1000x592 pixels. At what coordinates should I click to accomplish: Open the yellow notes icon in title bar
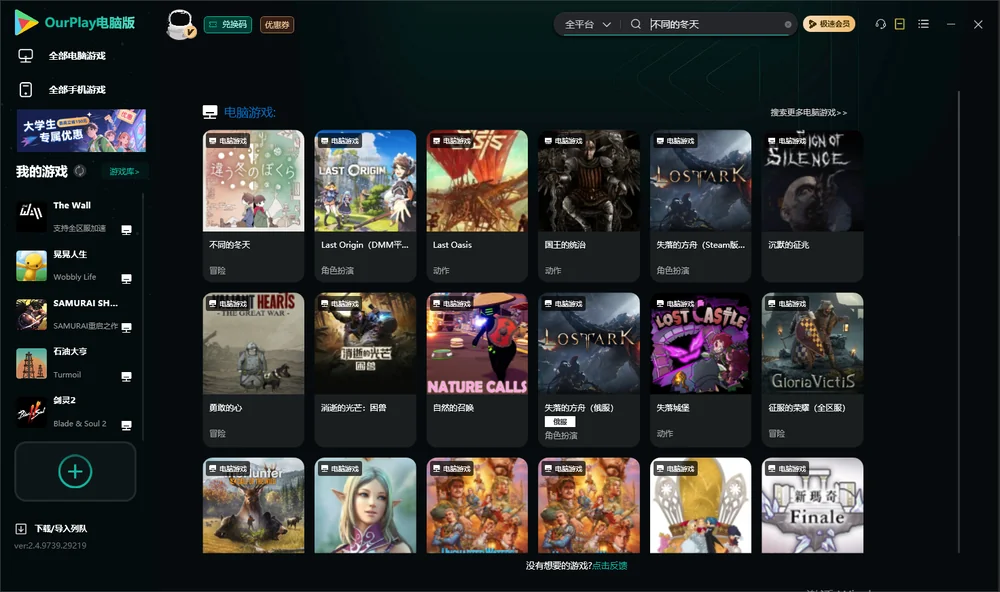[900, 24]
